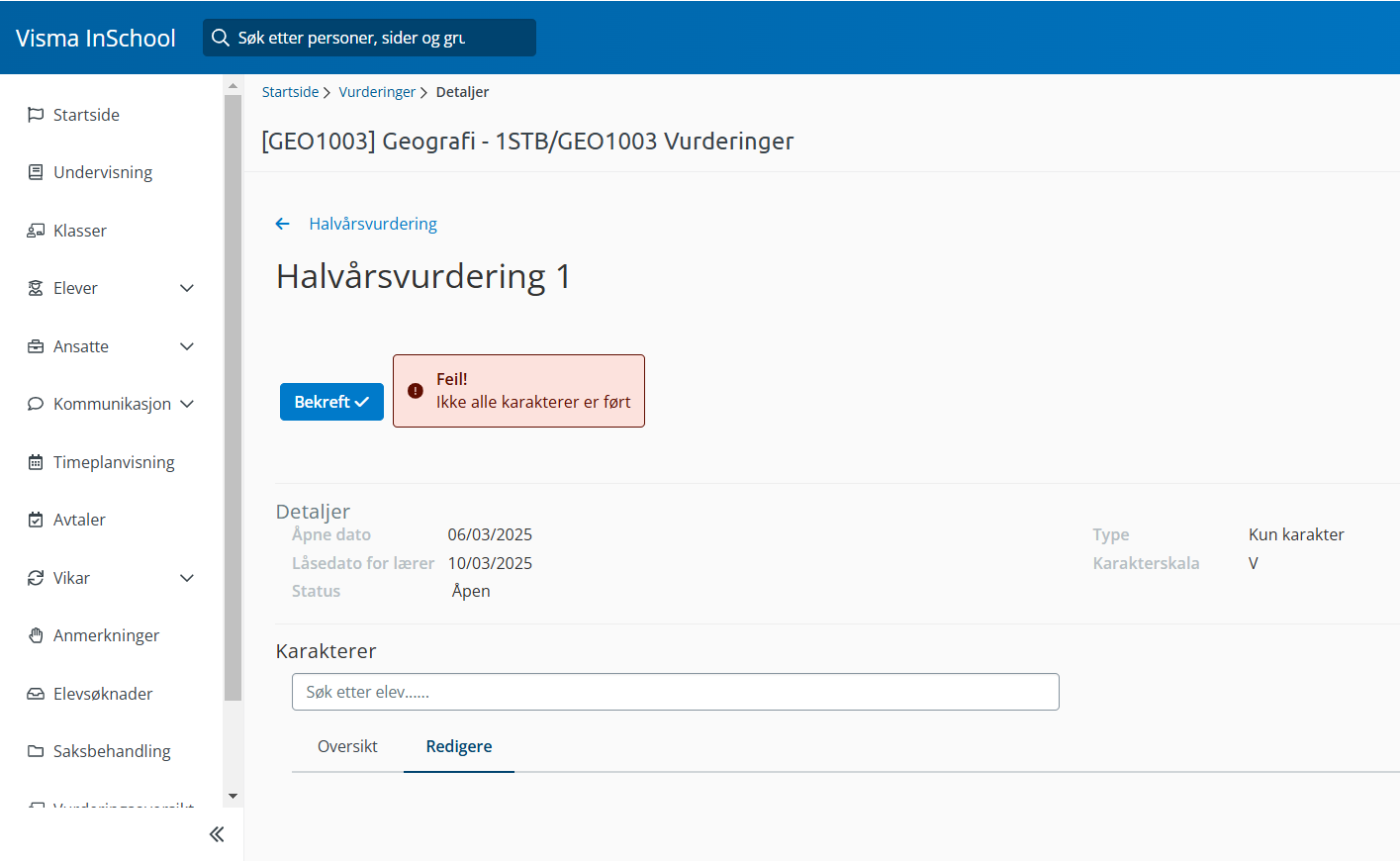Click the Låsedato value 10/03/2025
This screenshot has height=861, width=1400.
coord(490,563)
